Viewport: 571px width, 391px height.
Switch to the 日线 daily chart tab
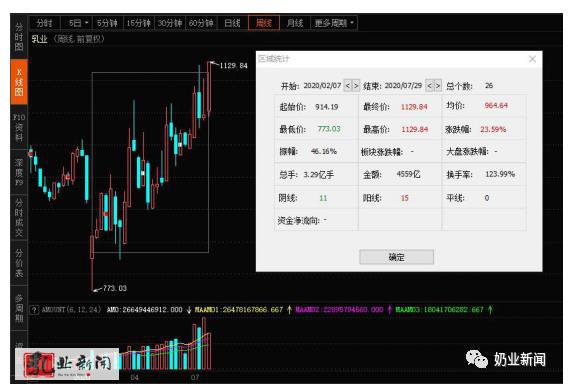coord(232,23)
